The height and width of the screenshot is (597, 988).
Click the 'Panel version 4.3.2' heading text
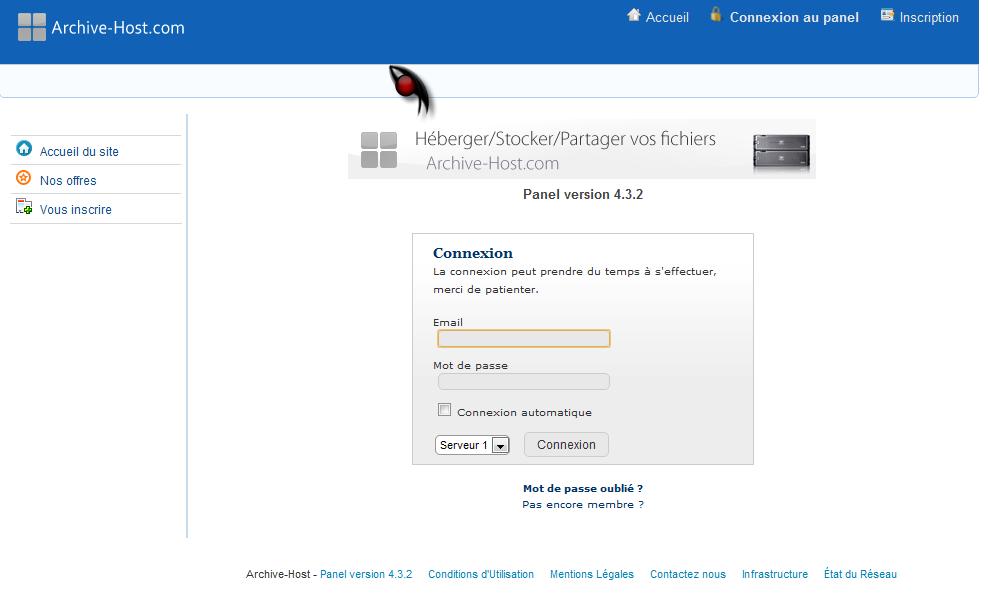click(583, 194)
